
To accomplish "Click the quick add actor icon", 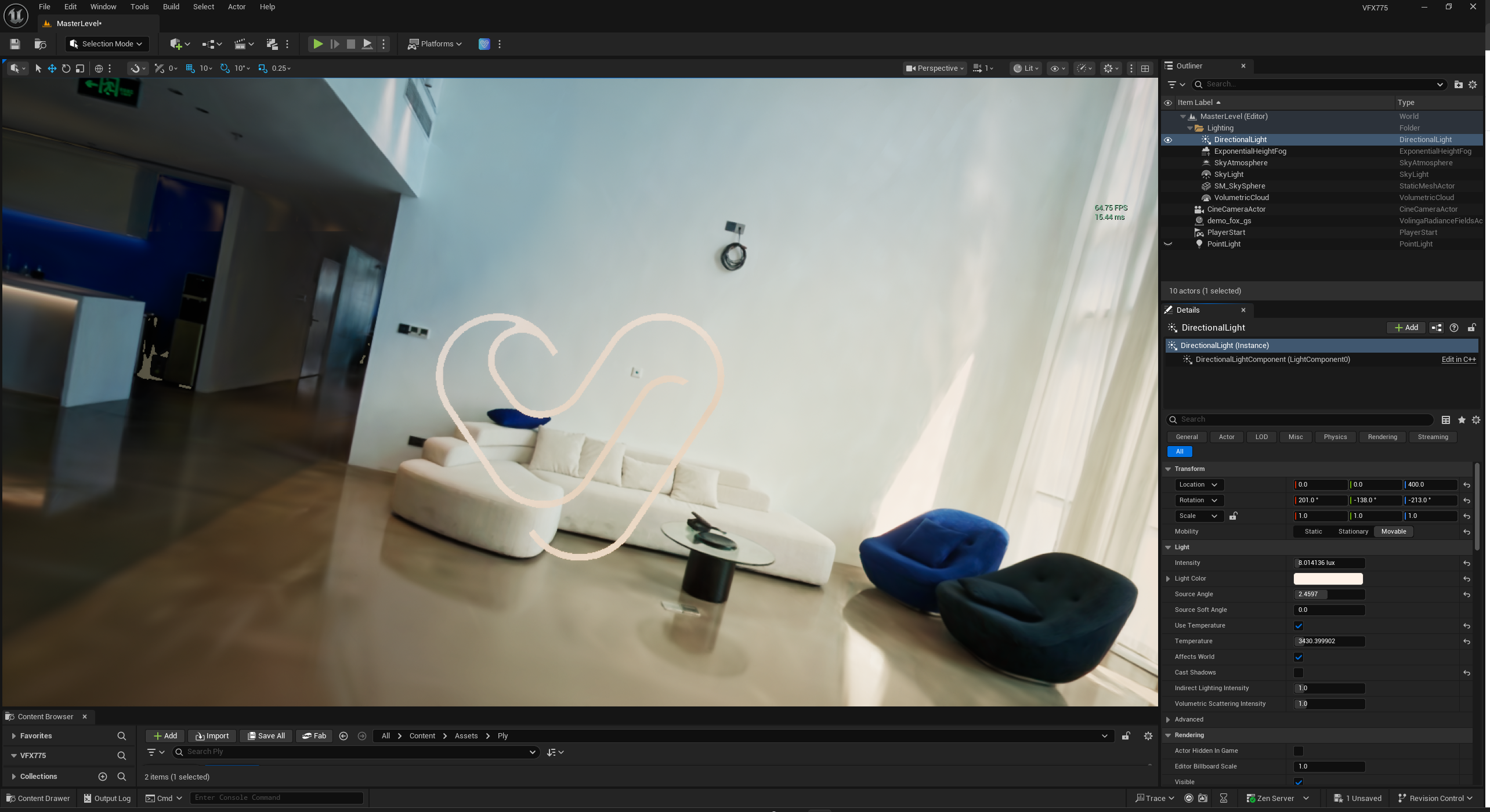I will [x=176, y=43].
